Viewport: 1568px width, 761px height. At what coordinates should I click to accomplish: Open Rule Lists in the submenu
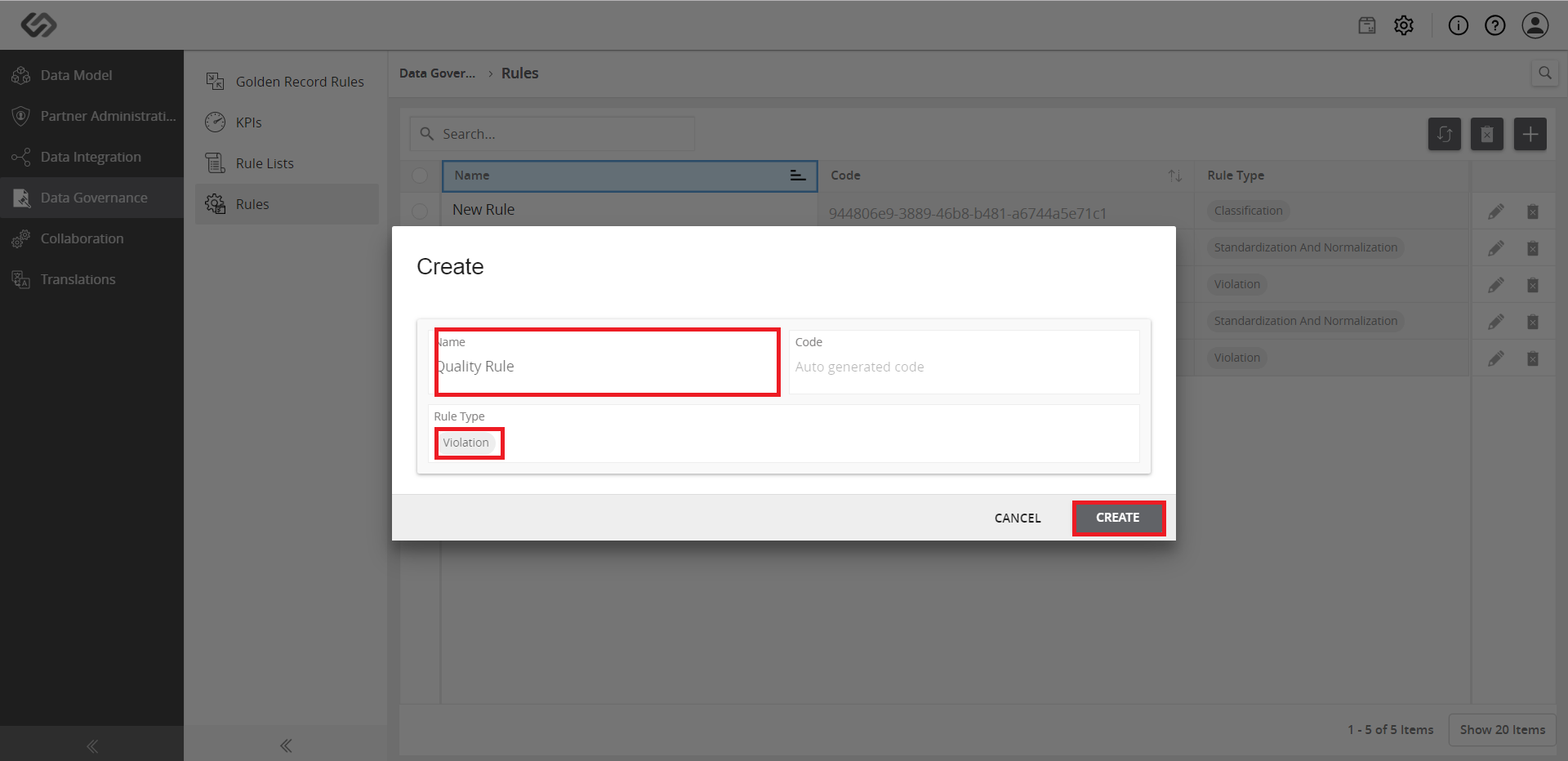tap(265, 163)
